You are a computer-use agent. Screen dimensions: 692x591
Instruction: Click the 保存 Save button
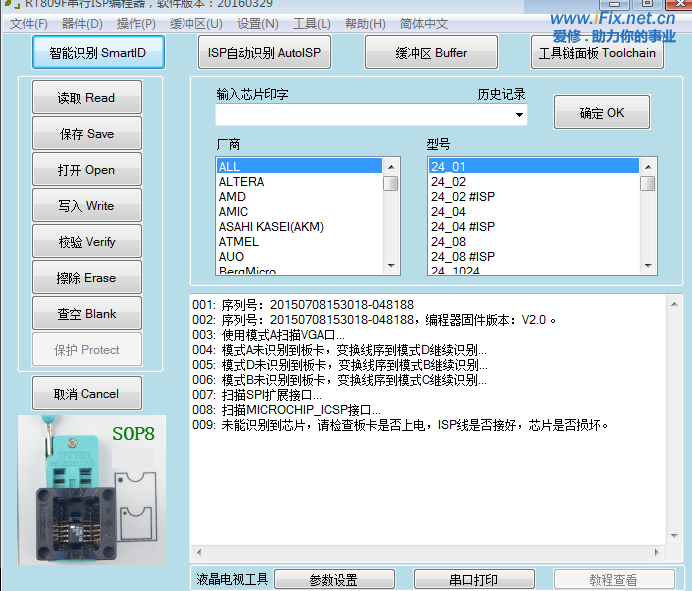[87, 133]
